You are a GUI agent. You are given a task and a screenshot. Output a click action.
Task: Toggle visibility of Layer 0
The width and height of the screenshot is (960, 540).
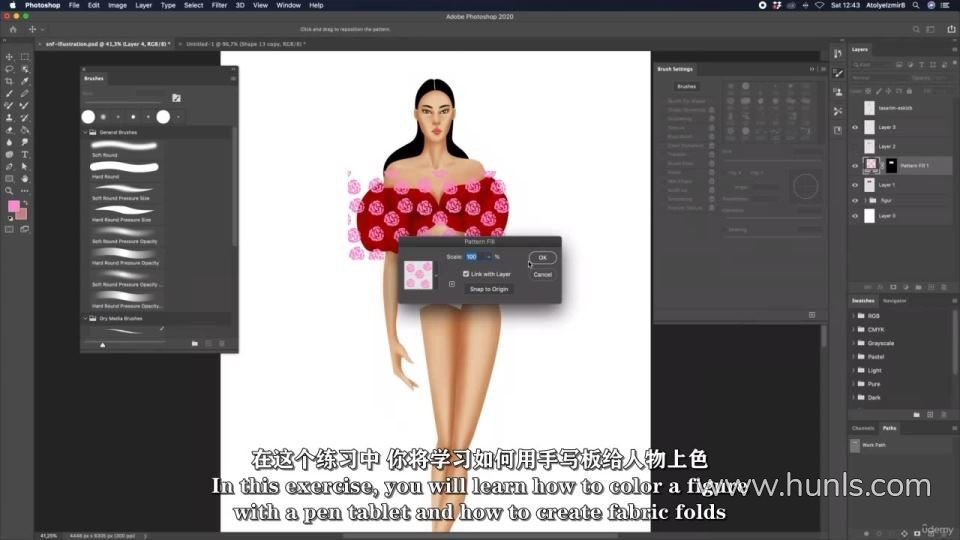pos(854,215)
